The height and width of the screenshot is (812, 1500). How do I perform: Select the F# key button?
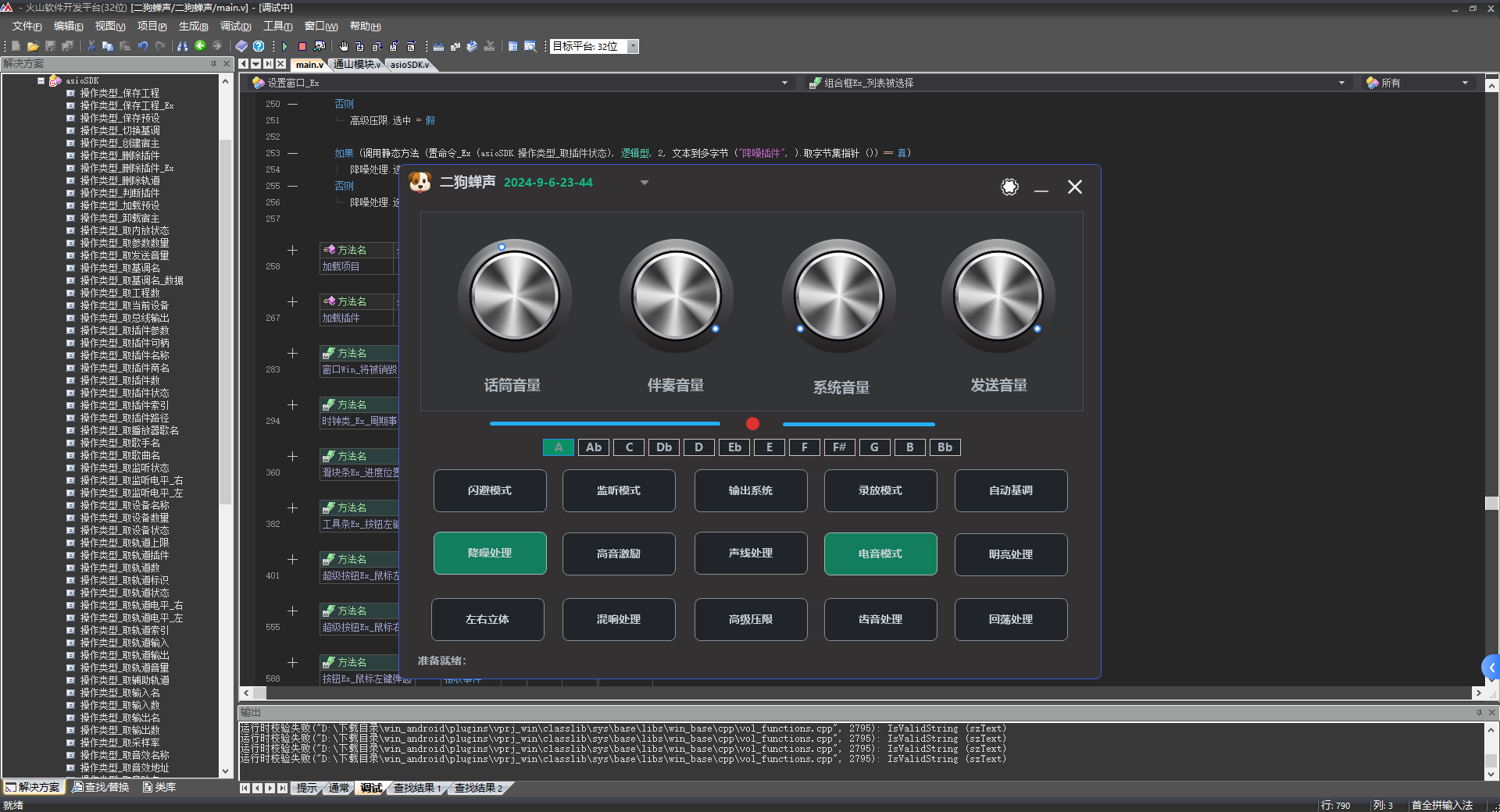click(x=839, y=447)
